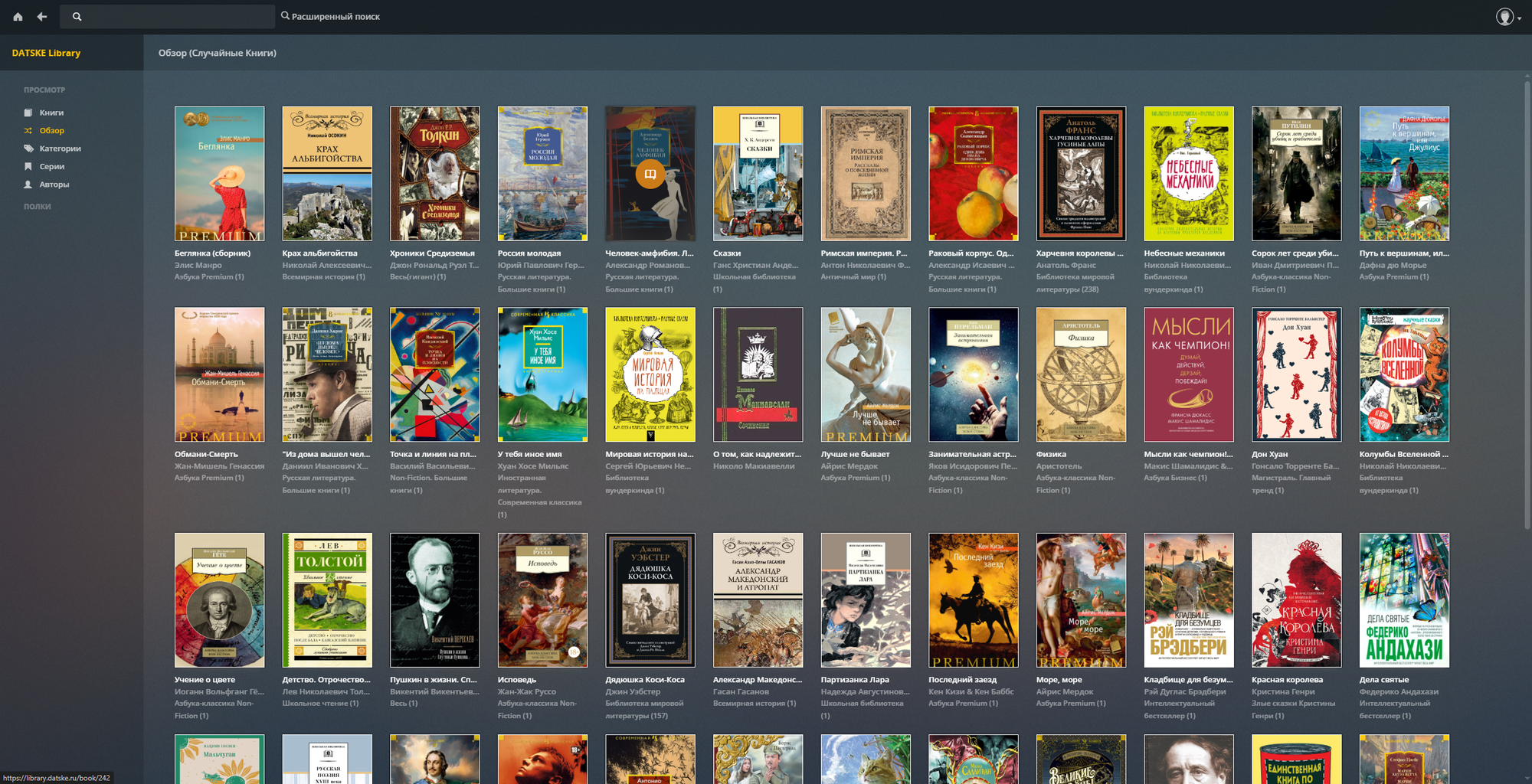The width and height of the screenshot is (1532, 784).
Task: Go back using the arrow icon
Action: coord(42,17)
